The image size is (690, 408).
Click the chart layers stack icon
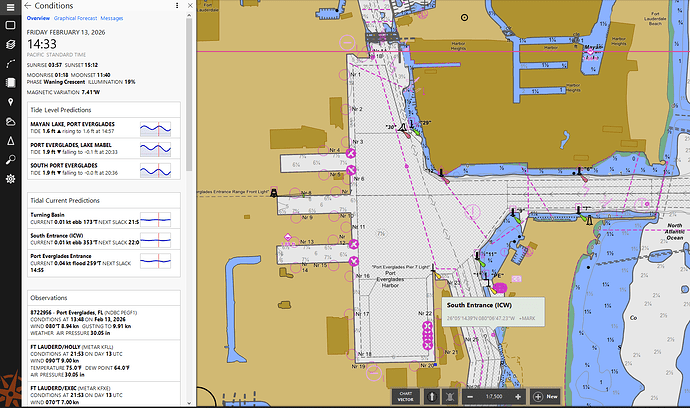point(10,44)
